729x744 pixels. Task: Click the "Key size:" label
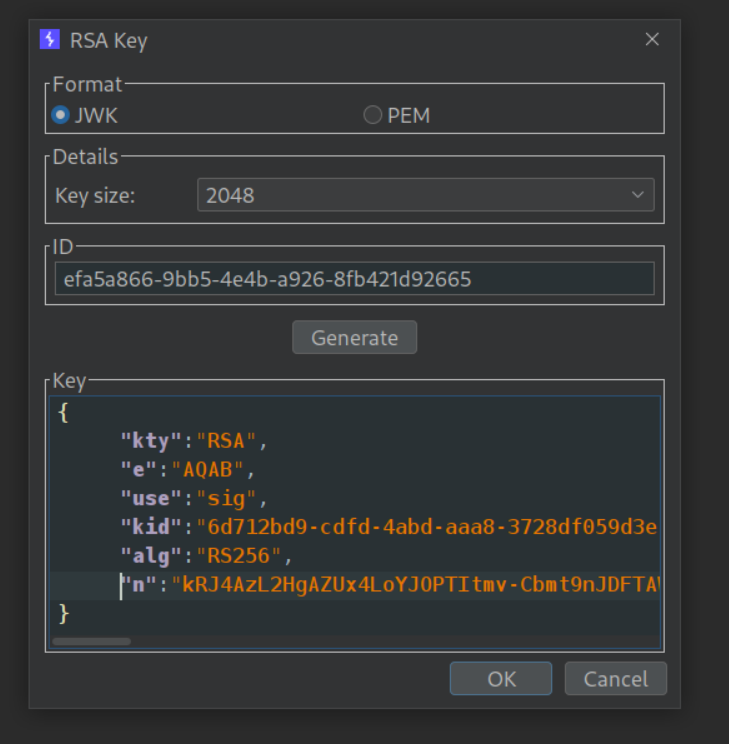point(95,196)
